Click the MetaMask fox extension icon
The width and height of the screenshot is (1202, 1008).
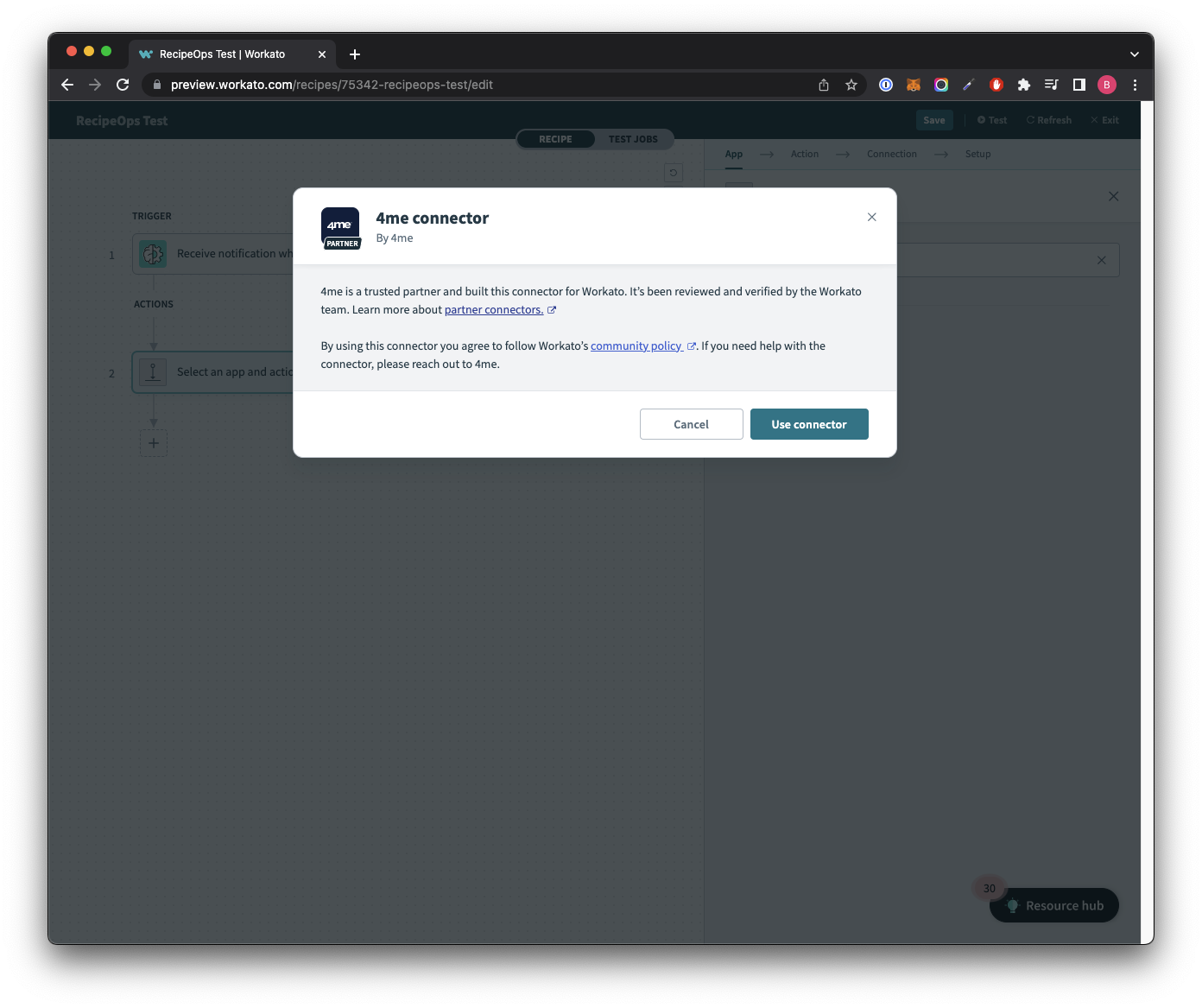pyautogui.click(x=913, y=85)
